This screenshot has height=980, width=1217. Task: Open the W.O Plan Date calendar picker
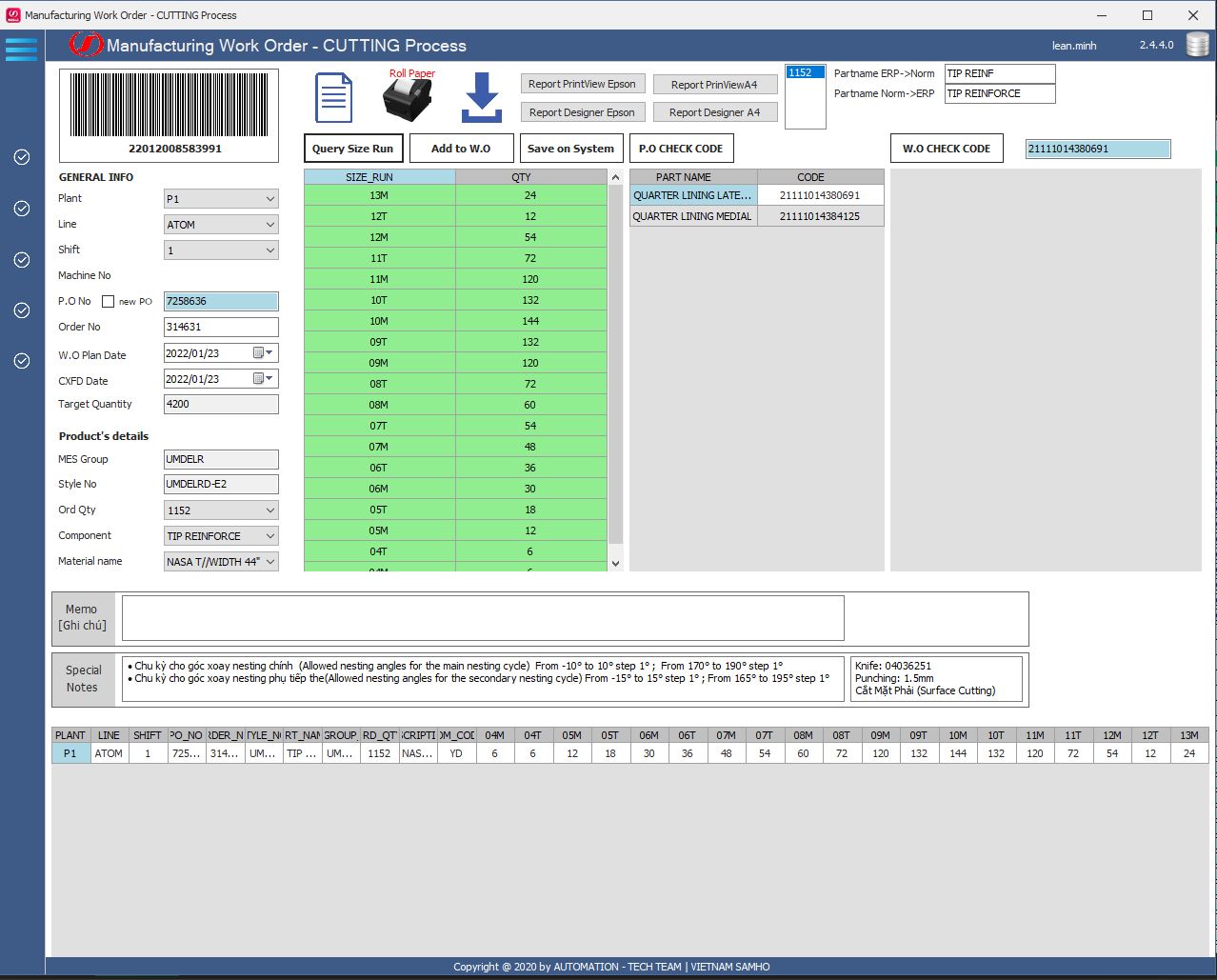point(263,353)
